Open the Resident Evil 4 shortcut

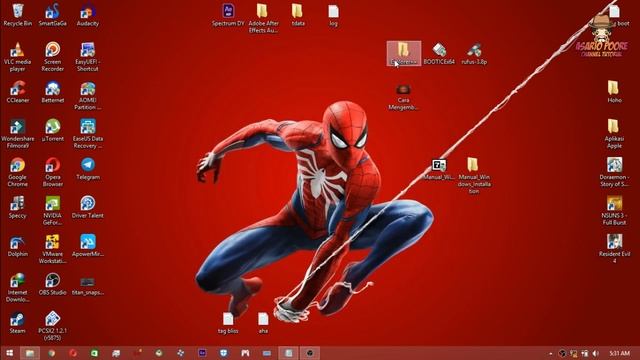click(x=614, y=249)
